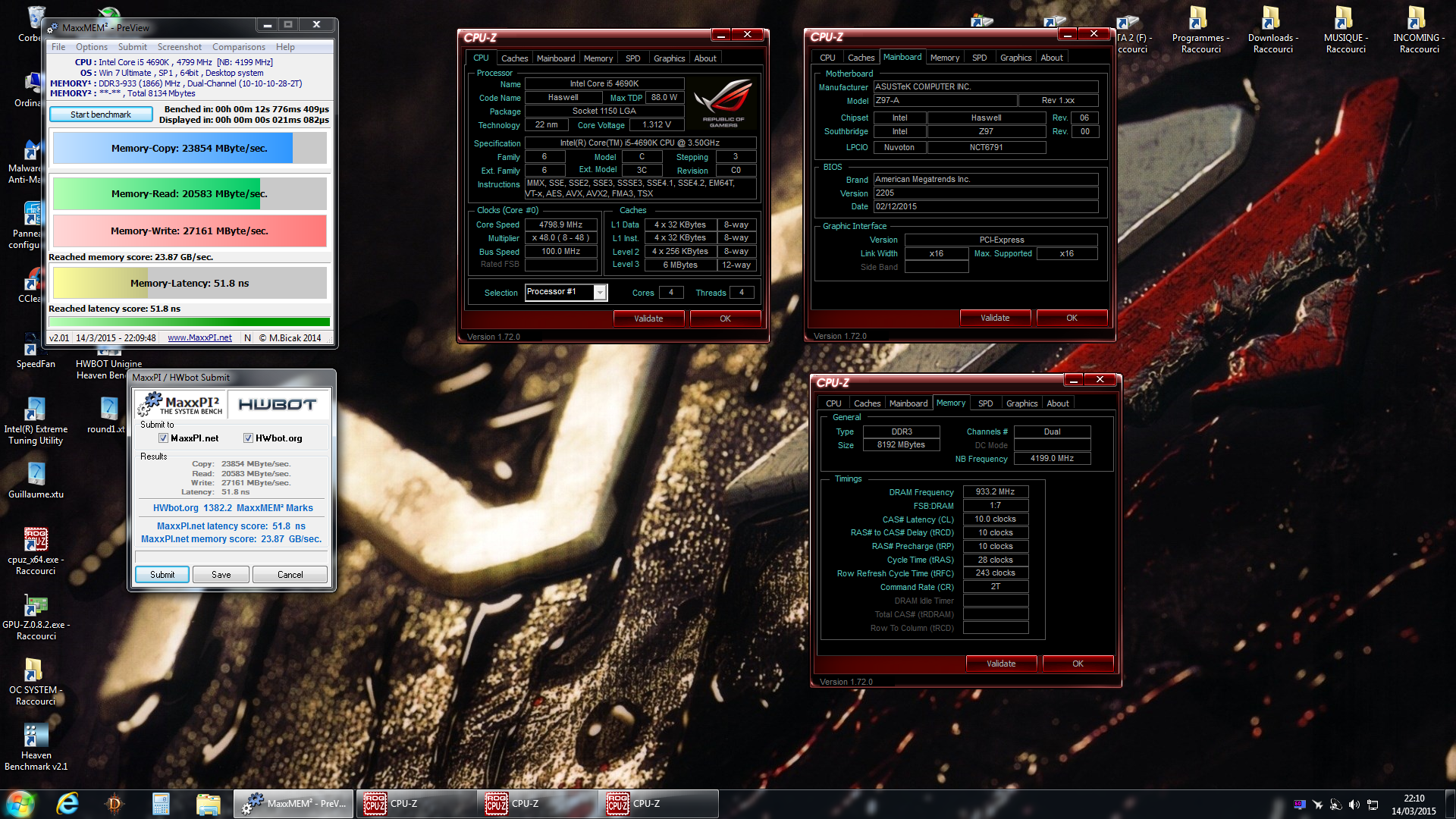
Task: Expand the Processor #1 selection dropdown
Action: tap(600, 292)
